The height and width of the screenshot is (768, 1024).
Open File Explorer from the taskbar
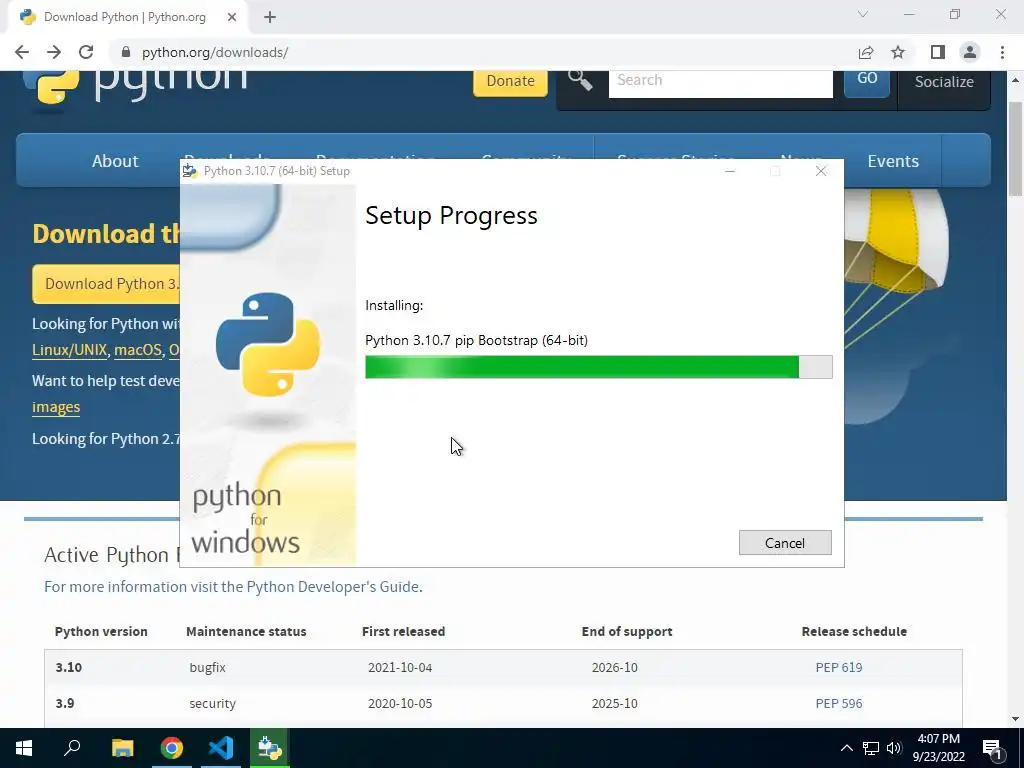(x=122, y=748)
